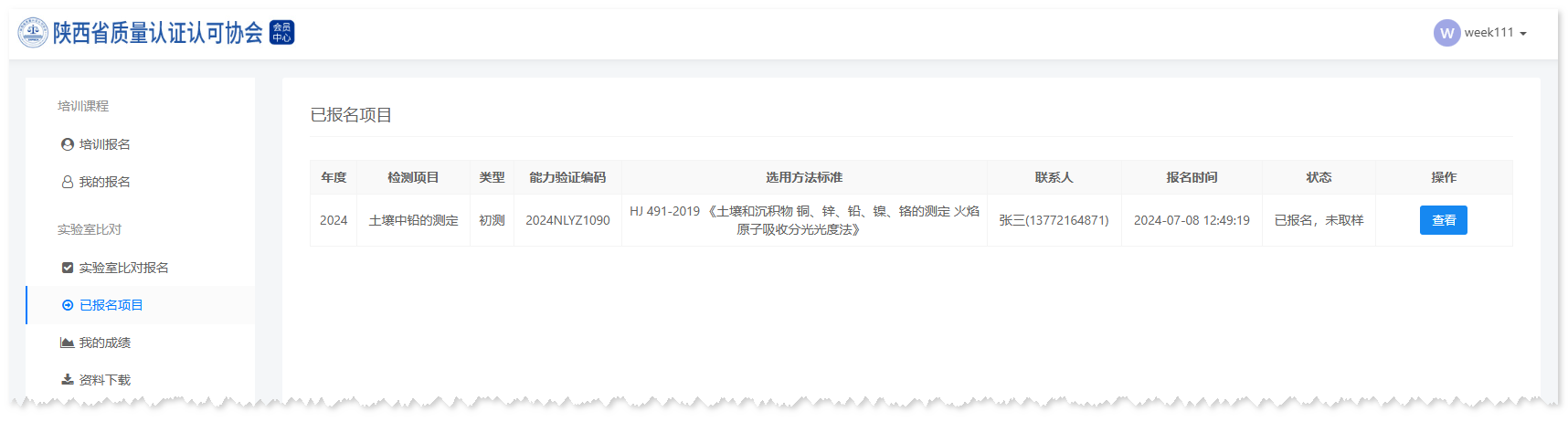Select the 已报名项目 menu item
The image size is (1568, 422).
point(140,305)
